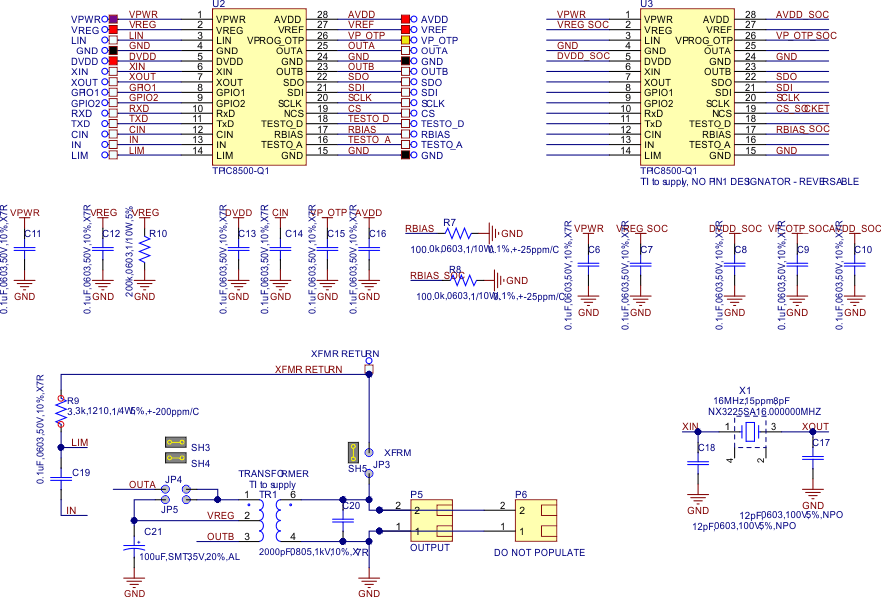Toggle shunt SH5 on jumper JP3

coord(353,450)
